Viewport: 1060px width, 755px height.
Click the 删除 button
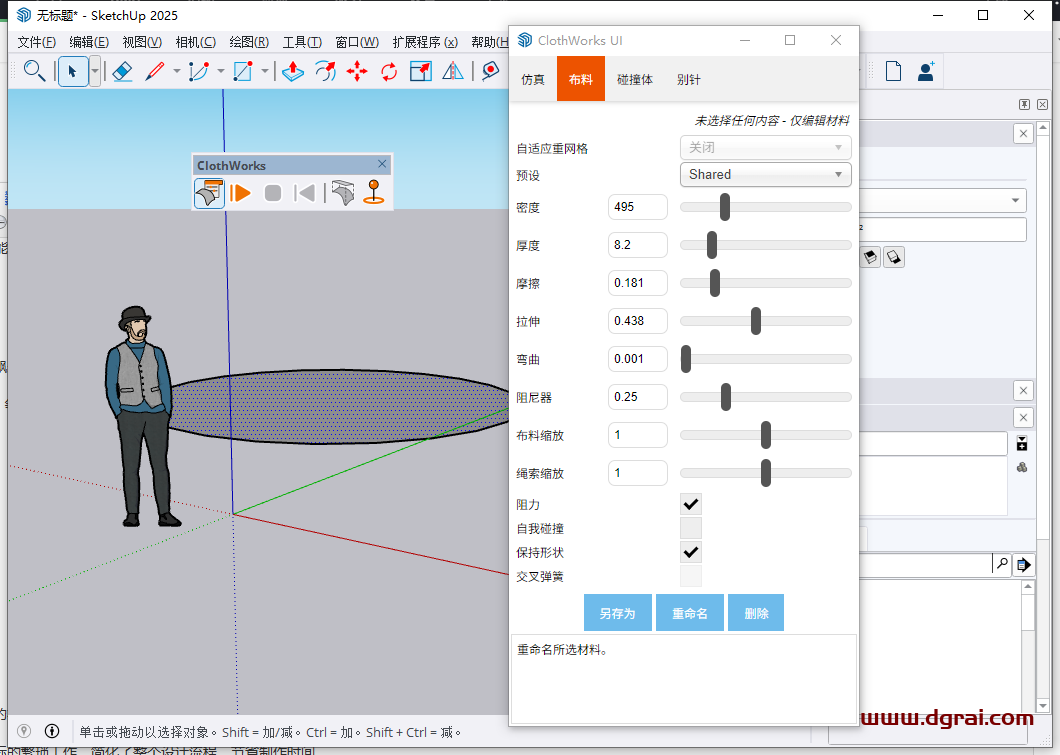(756, 613)
